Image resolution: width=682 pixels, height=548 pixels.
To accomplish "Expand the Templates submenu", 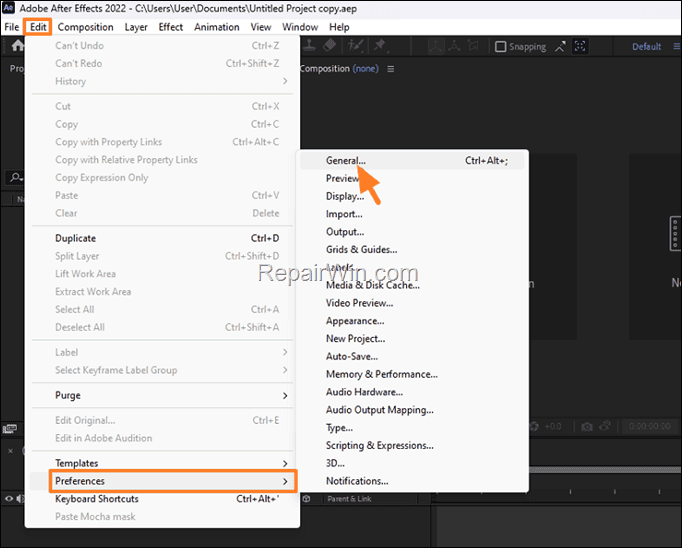I will click(x=162, y=463).
